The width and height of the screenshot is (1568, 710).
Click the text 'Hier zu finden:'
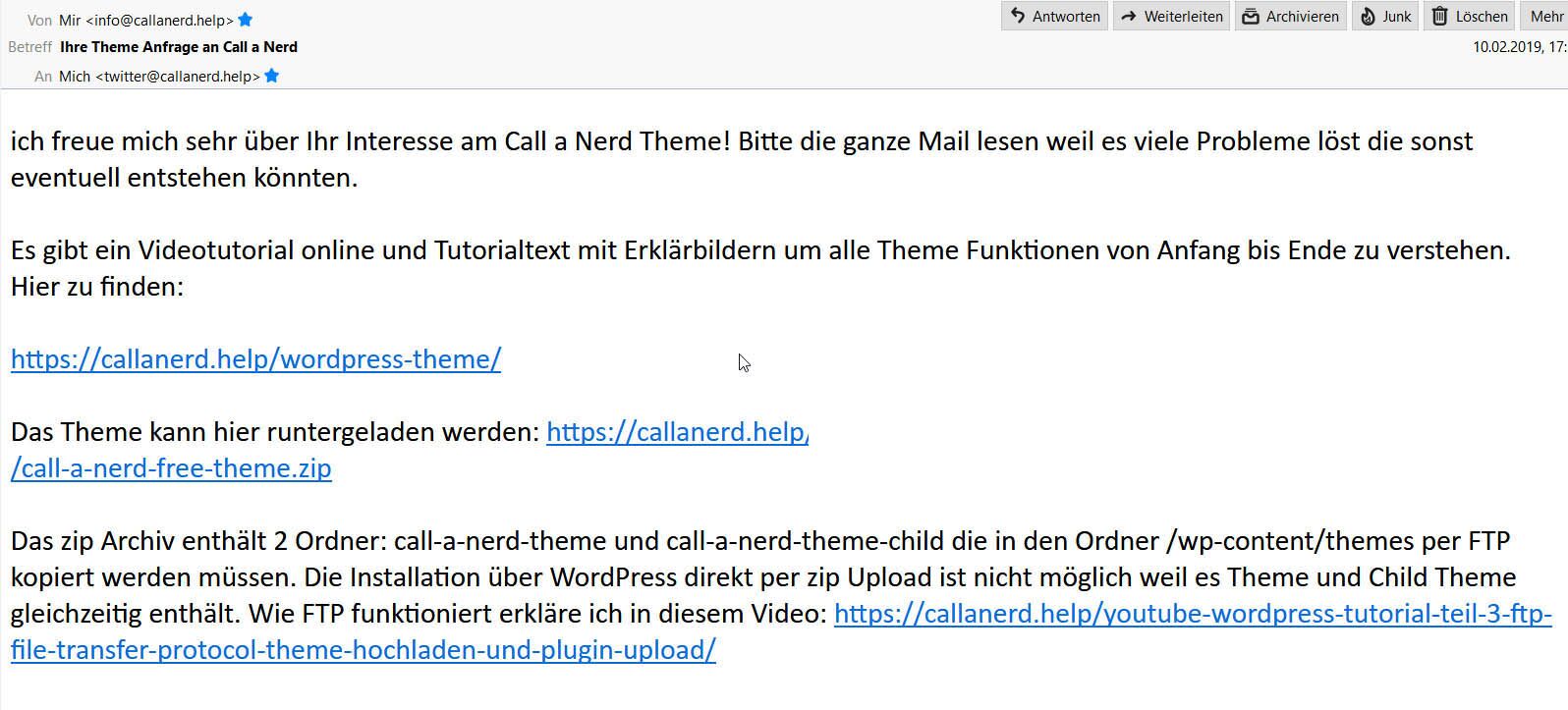point(97,287)
